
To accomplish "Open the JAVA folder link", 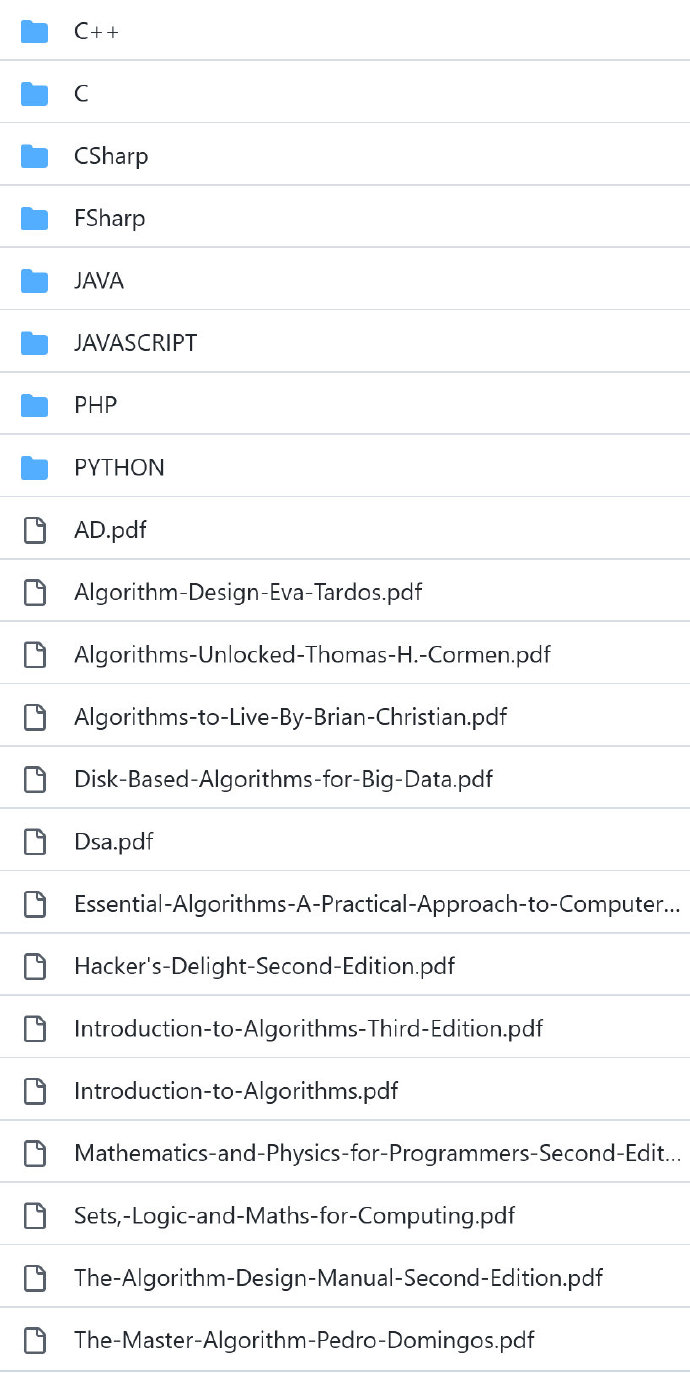I will click(99, 281).
